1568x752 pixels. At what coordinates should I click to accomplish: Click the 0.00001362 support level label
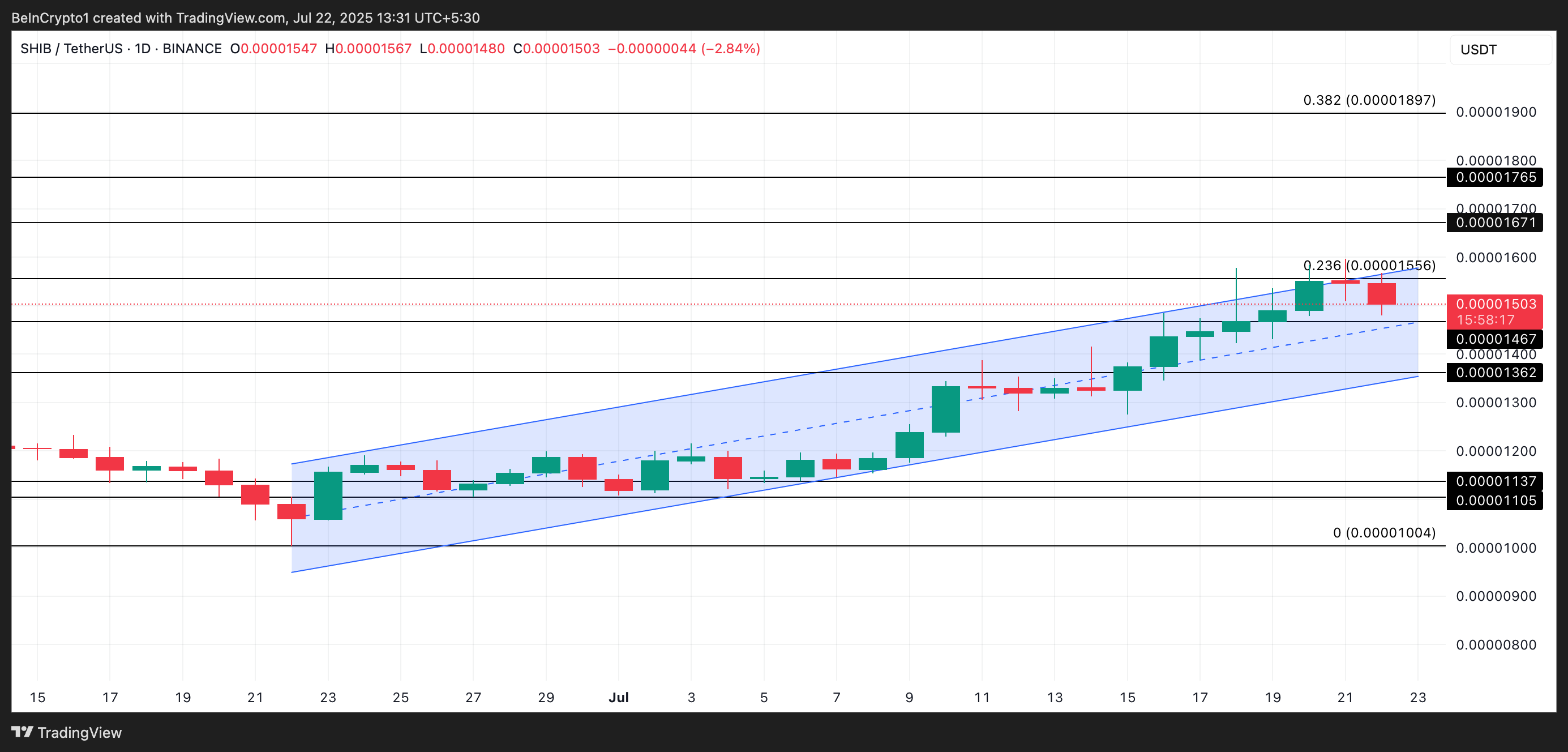[1494, 373]
